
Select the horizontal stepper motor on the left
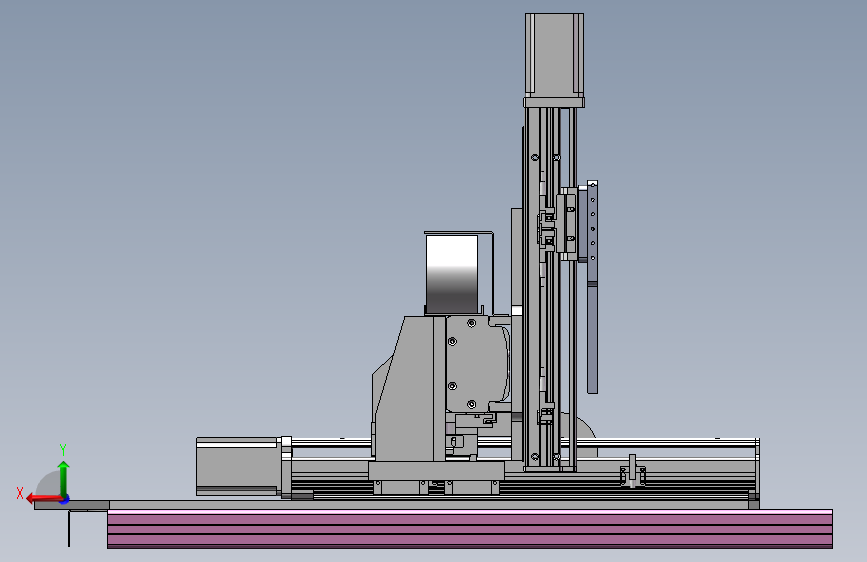click(x=237, y=466)
